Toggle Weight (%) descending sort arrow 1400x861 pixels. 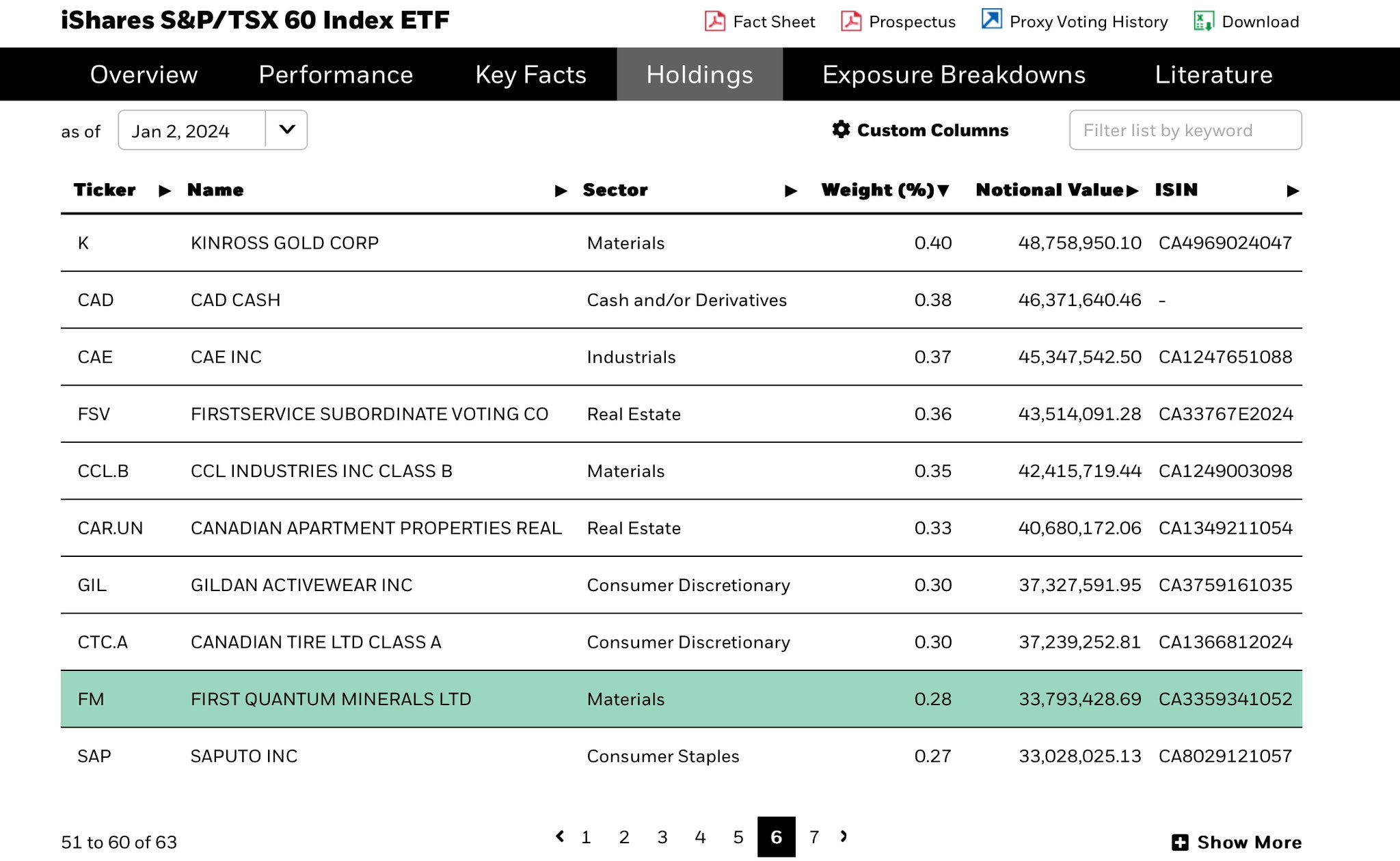(x=943, y=191)
